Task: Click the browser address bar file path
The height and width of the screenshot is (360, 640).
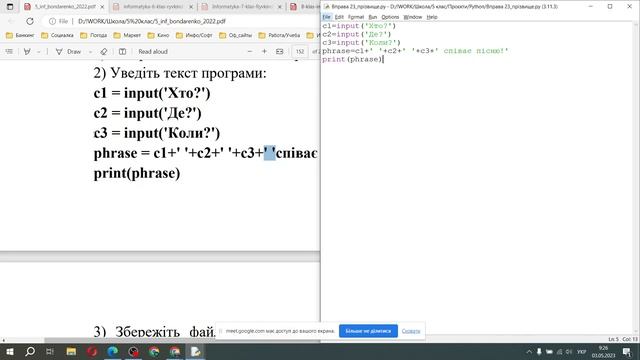Action: pyautogui.click(x=151, y=21)
